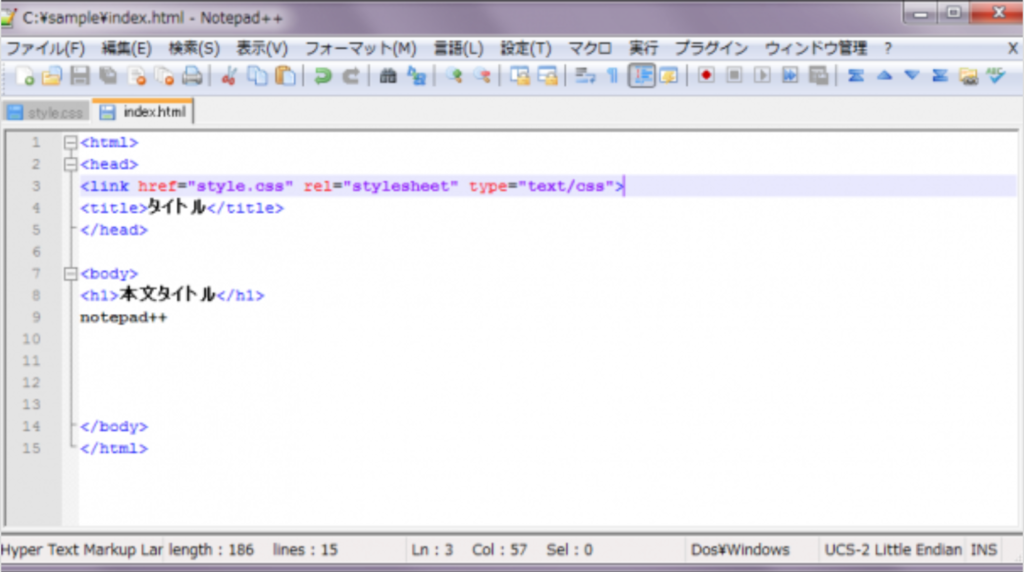Stop macro recording with the square icon
Screen dimensions: 1024x572
[733, 76]
